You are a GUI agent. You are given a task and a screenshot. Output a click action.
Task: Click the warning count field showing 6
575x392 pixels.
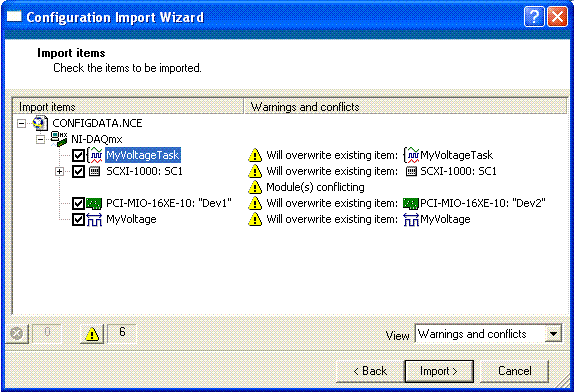coord(122,334)
